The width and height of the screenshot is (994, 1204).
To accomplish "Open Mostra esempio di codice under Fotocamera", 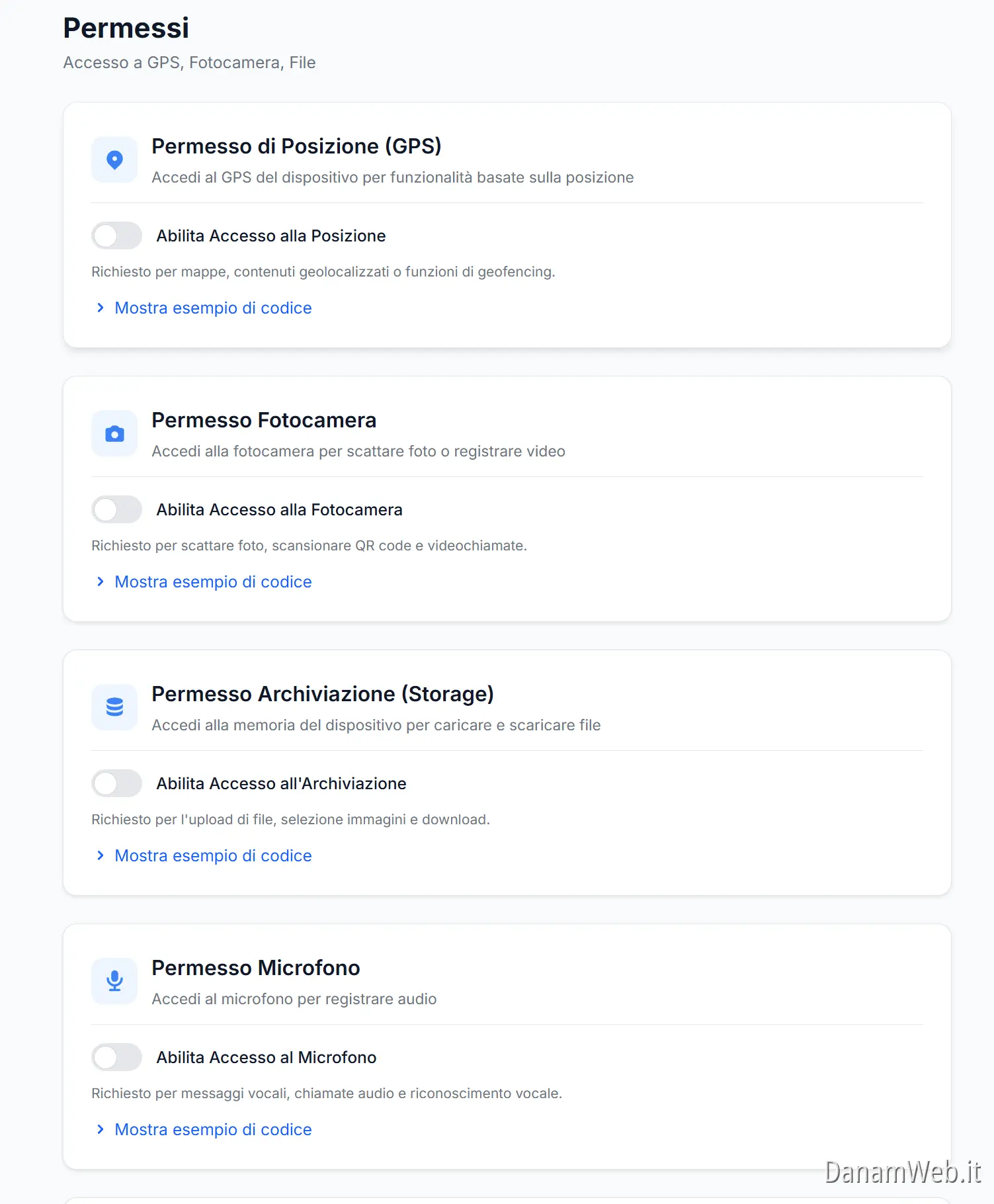I will click(213, 581).
